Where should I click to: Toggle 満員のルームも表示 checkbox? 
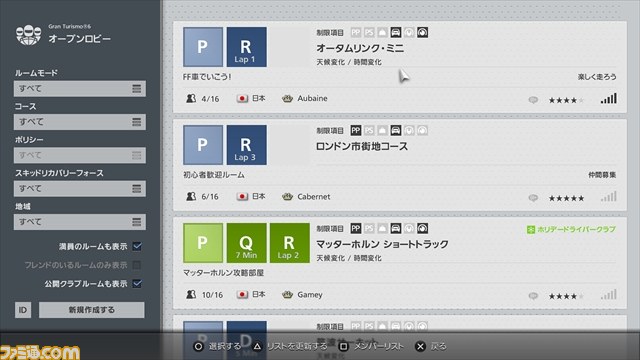click(x=137, y=246)
